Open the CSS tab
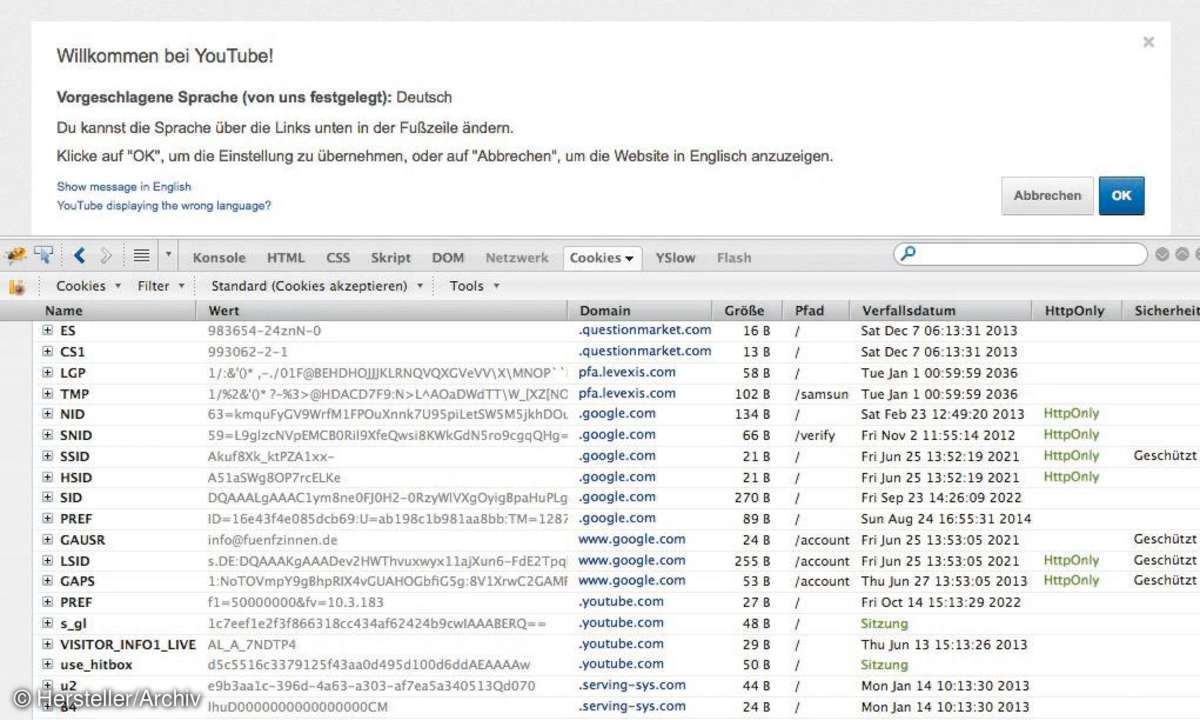The height and width of the screenshot is (720, 1200). 338,258
